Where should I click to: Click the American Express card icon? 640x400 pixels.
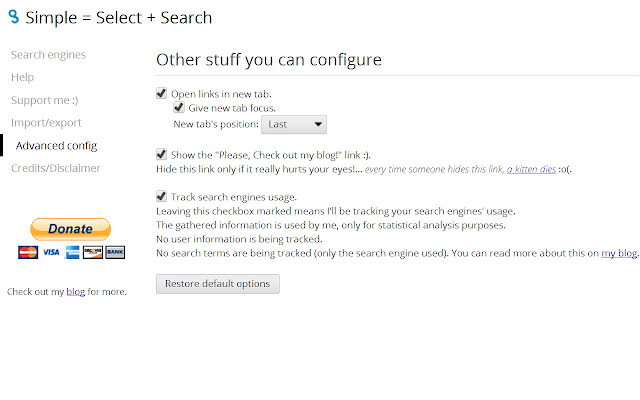[72, 252]
